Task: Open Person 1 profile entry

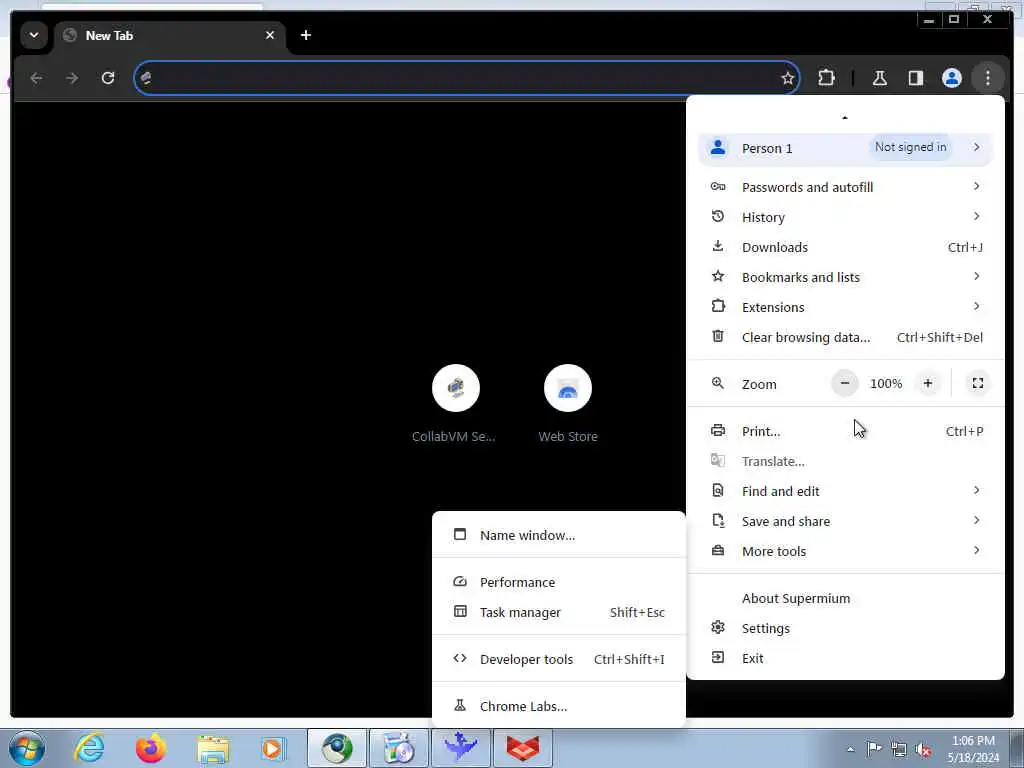Action: click(845, 148)
